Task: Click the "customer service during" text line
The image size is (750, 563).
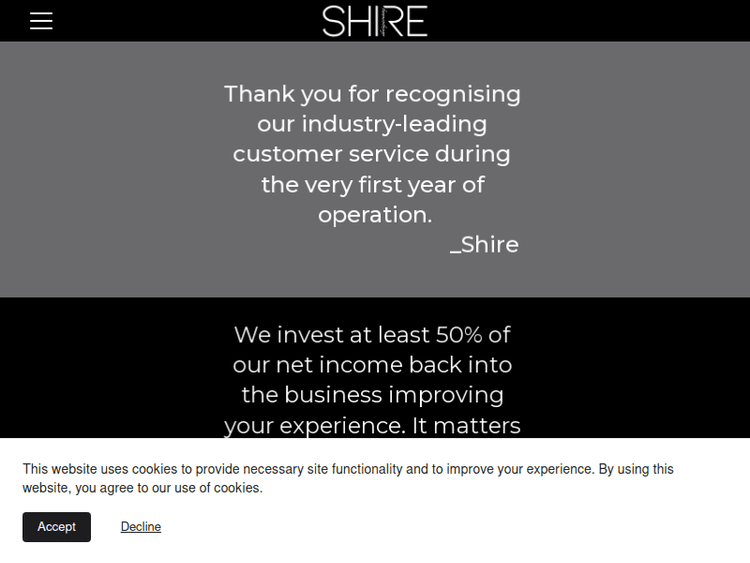Action: 372,154
